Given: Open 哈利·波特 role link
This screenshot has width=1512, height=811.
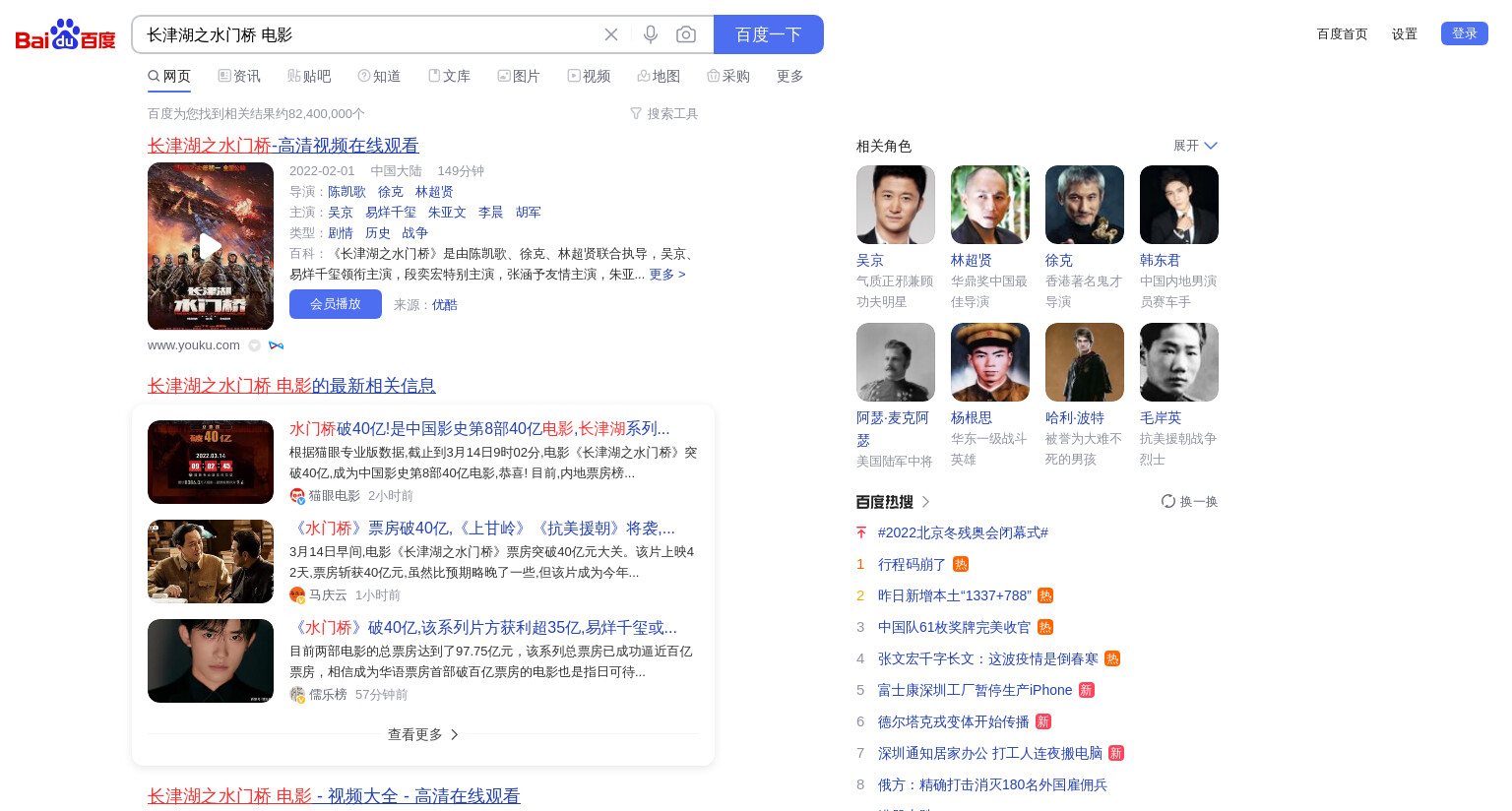Looking at the screenshot, I should (x=1075, y=418).
